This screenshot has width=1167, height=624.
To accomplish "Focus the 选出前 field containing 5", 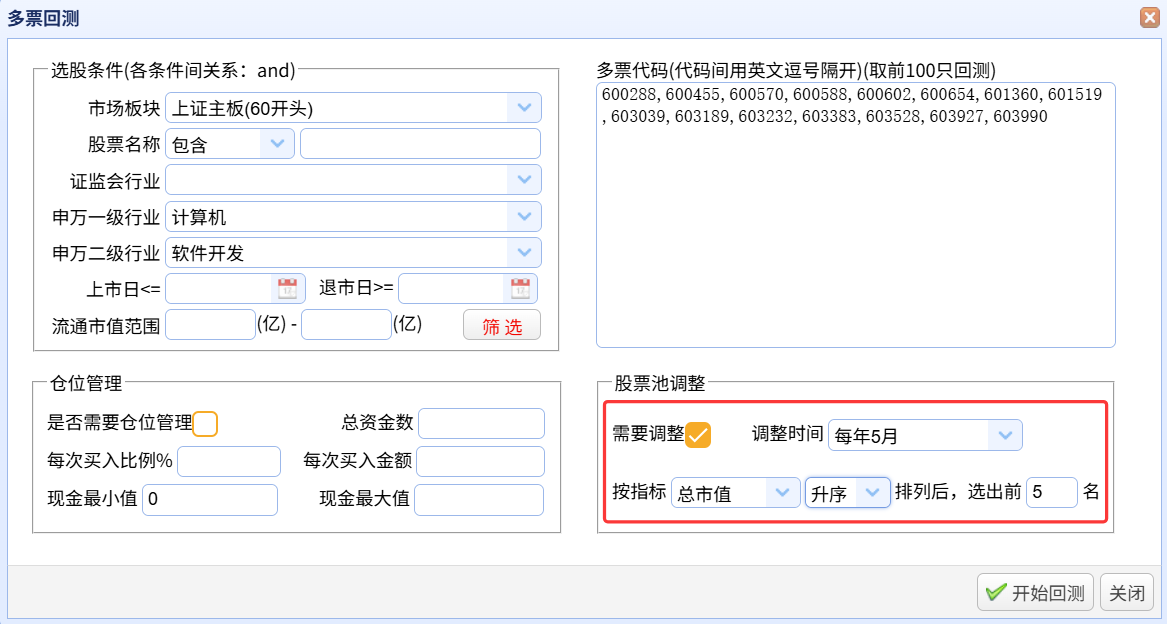I will [x=1052, y=492].
